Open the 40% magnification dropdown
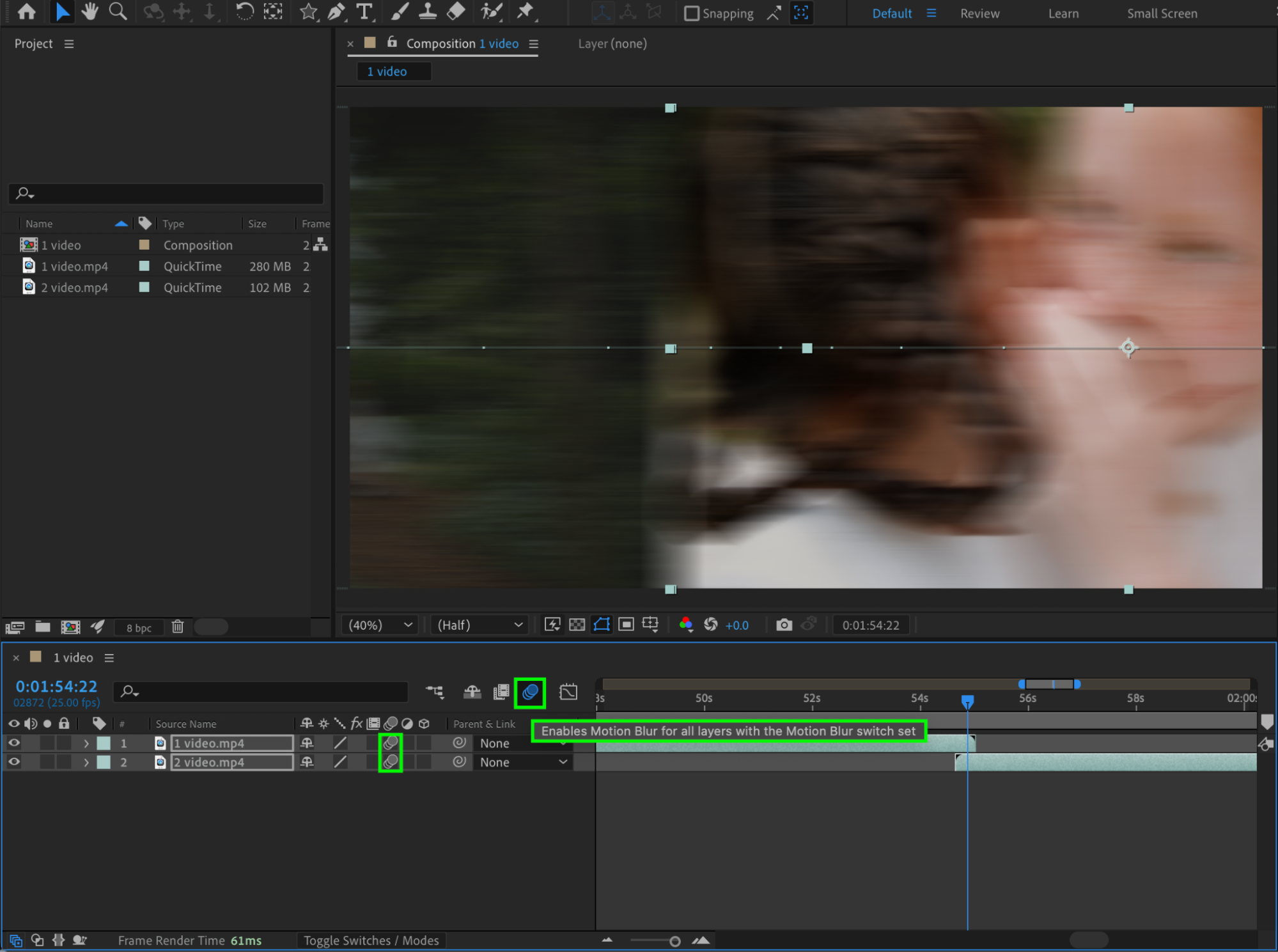Screen dimensions: 1278x952 [381, 625]
